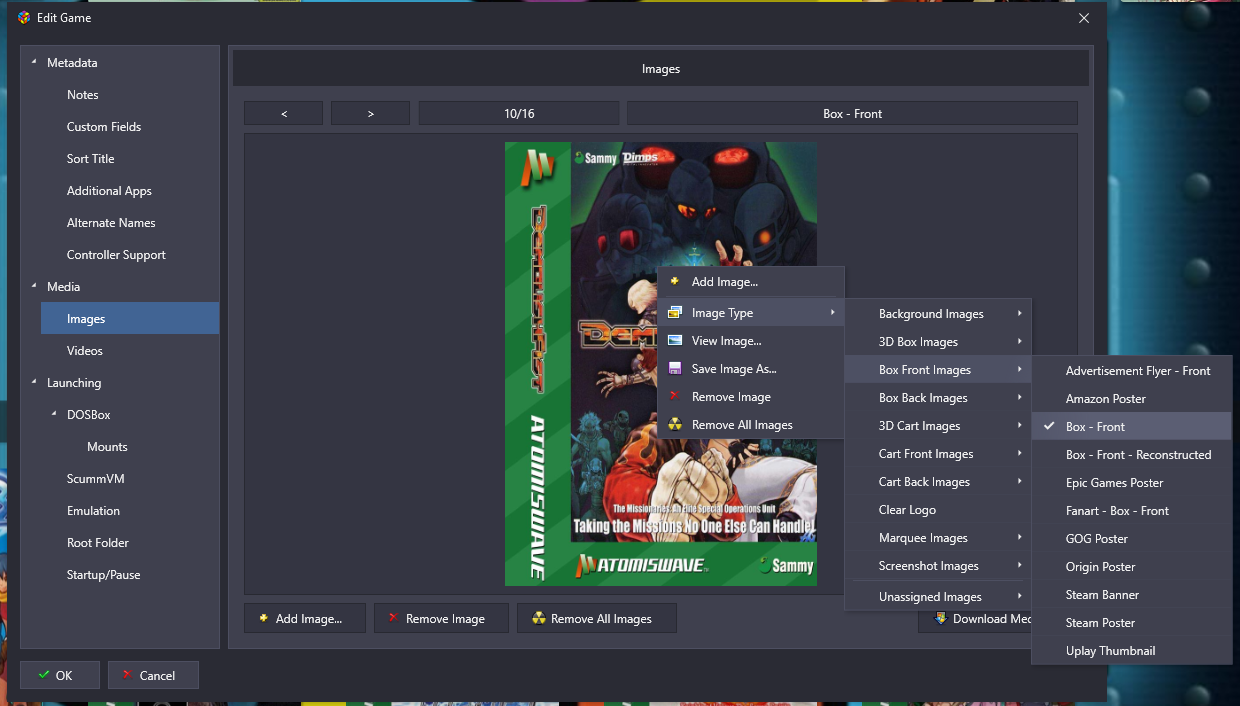Screen dimensions: 1240x706
Task: Close the Edit Game dialog
Action: point(1084,18)
